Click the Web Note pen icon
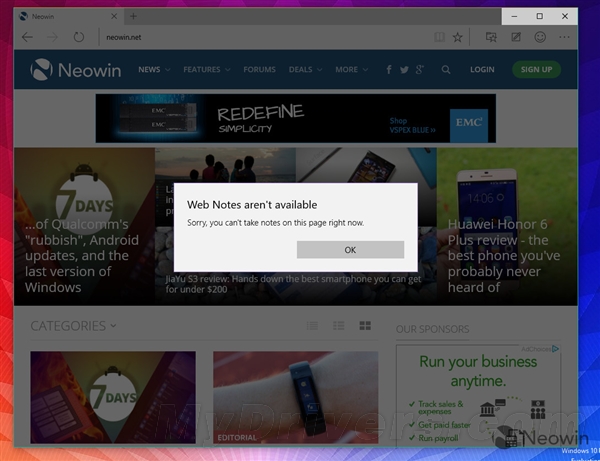Screen dimensions: 600x461 [516, 37]
